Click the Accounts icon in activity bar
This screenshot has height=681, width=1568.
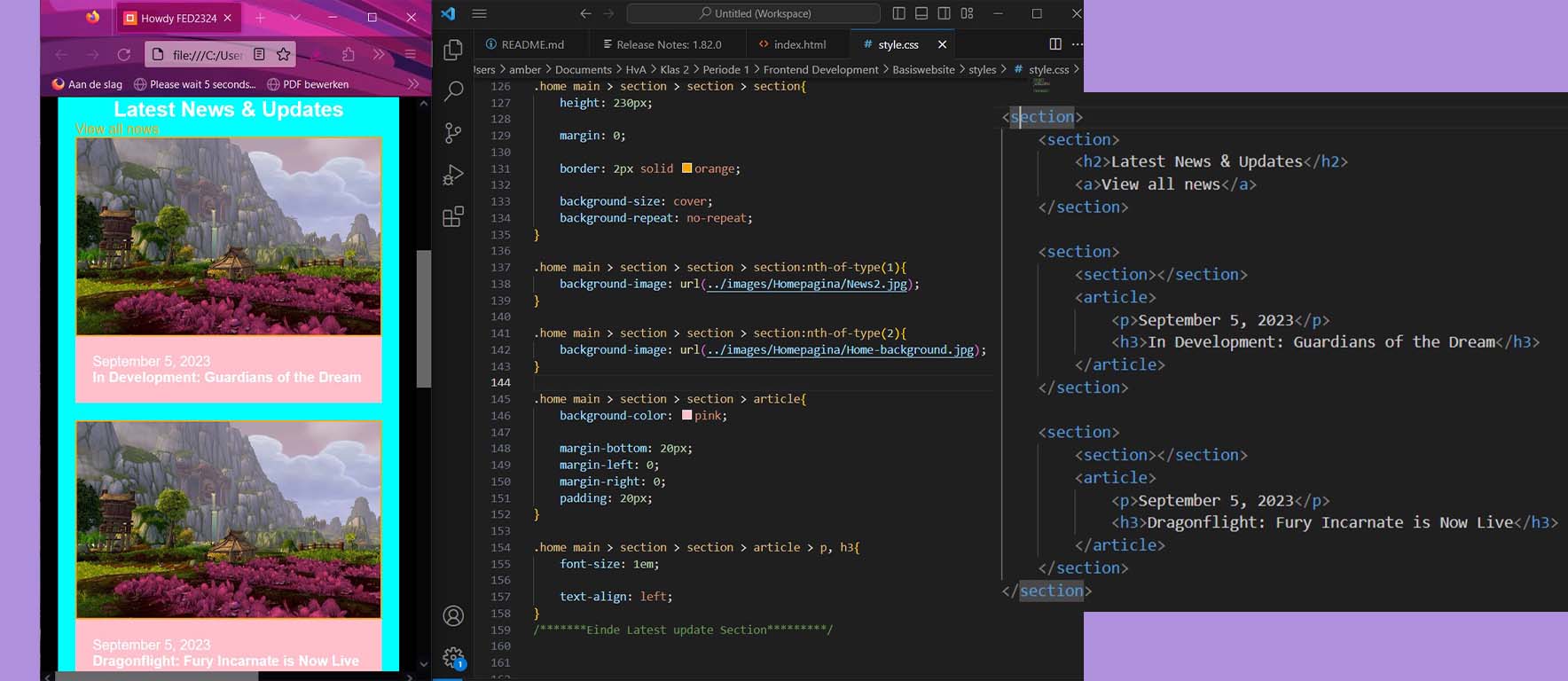tap(453, 615)
